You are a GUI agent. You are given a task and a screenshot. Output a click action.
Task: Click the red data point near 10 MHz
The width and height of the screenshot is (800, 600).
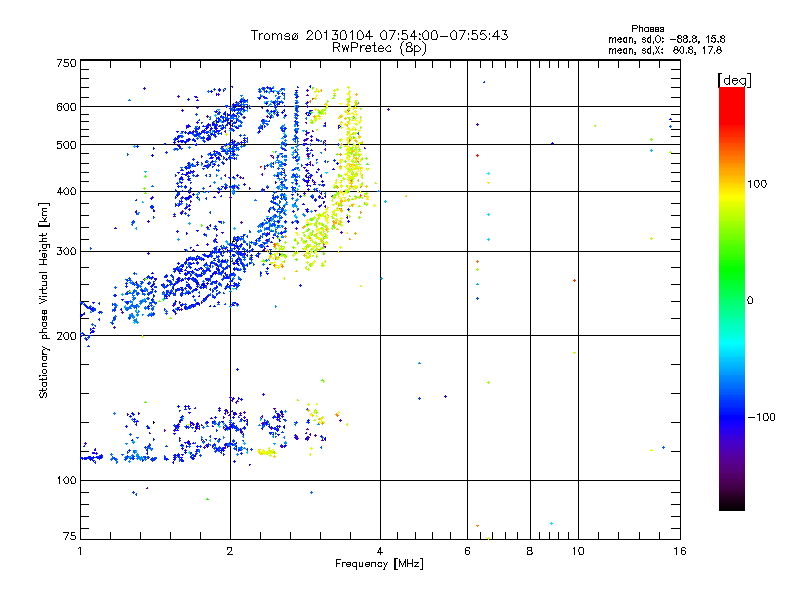click(574, 281)
